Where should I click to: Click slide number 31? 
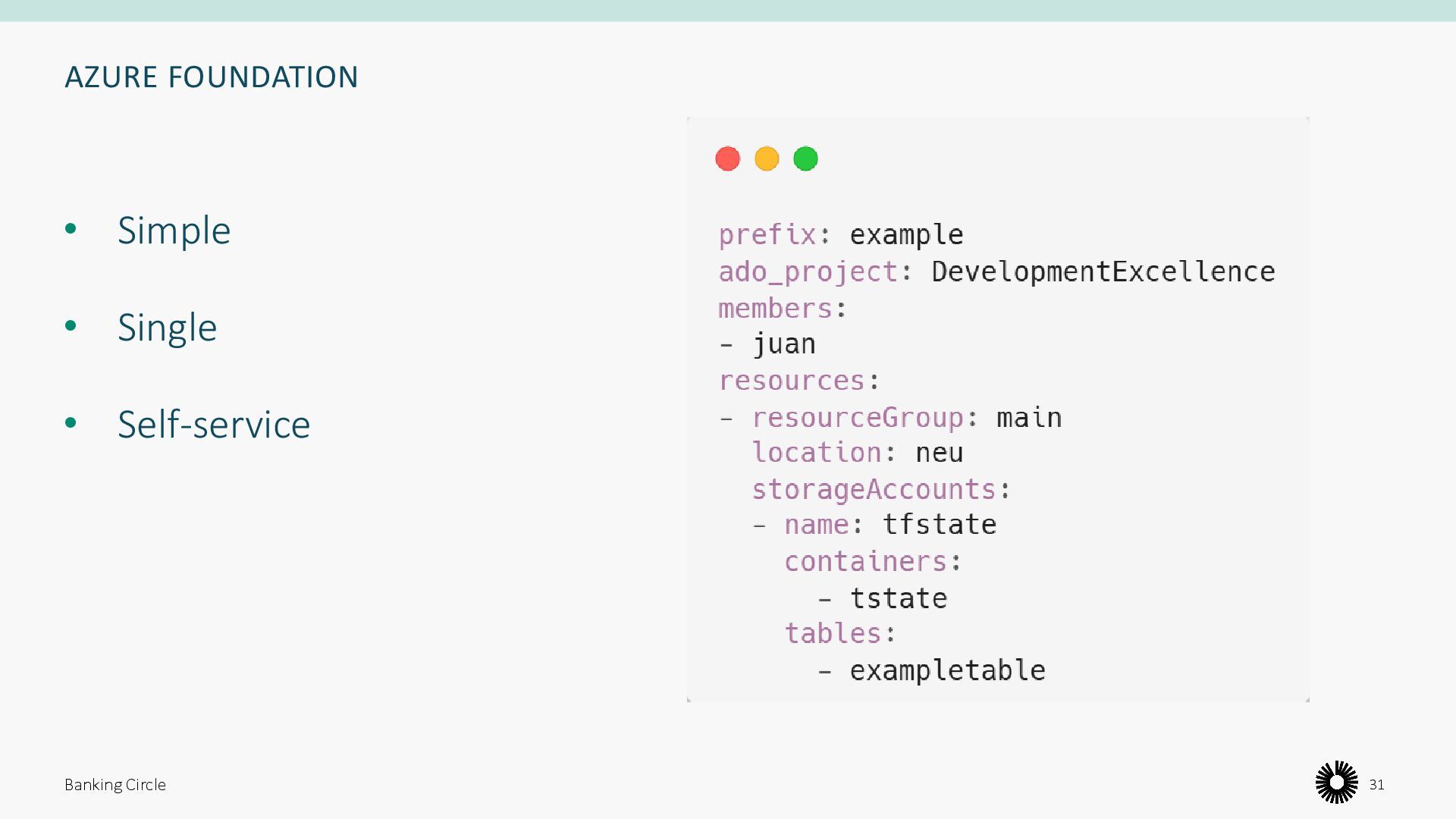(x=1376, y=785)
